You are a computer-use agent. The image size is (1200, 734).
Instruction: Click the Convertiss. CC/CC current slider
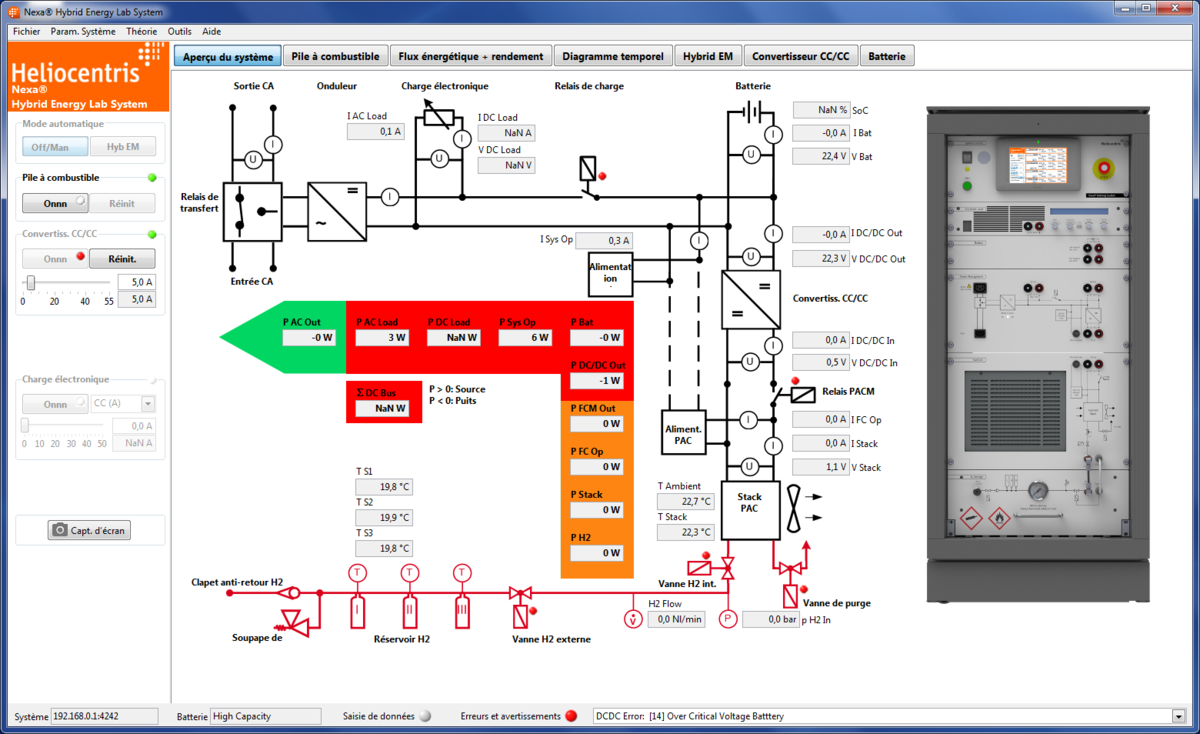31,283
